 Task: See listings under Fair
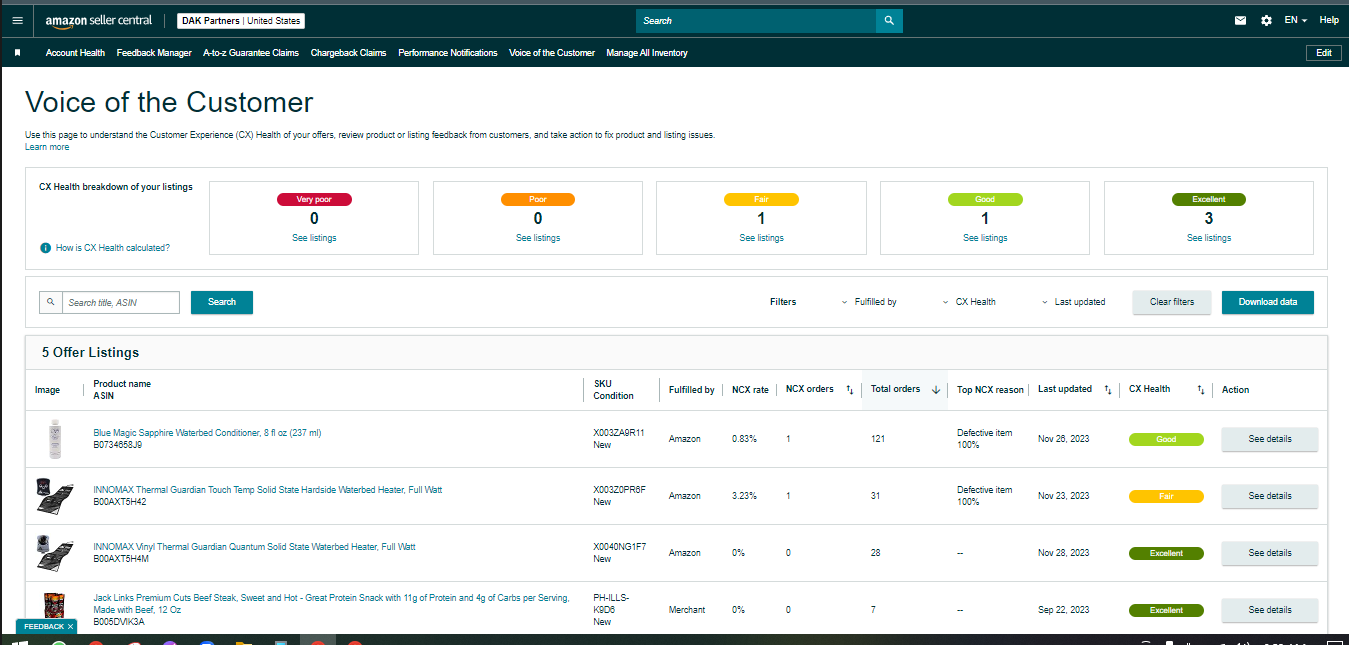[762, 238]
